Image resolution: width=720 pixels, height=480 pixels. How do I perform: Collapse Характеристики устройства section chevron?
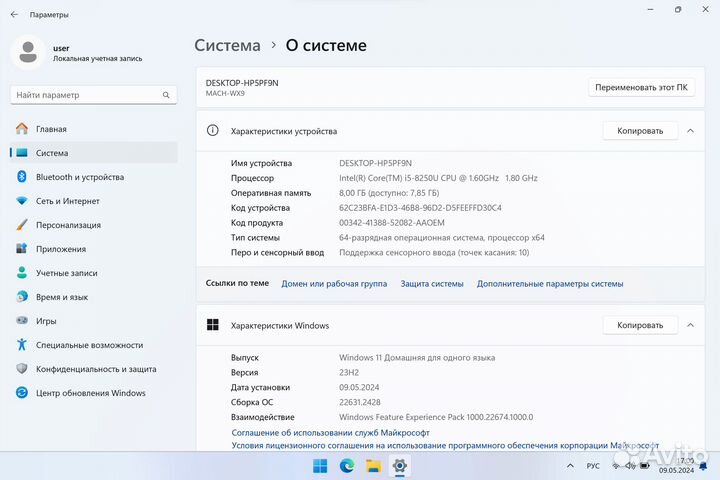[690, 131]
